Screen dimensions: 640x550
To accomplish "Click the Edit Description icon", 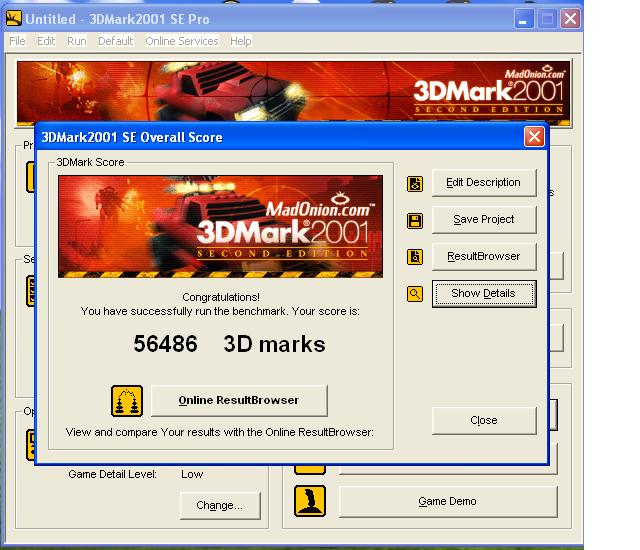I will tap(415, 184).
